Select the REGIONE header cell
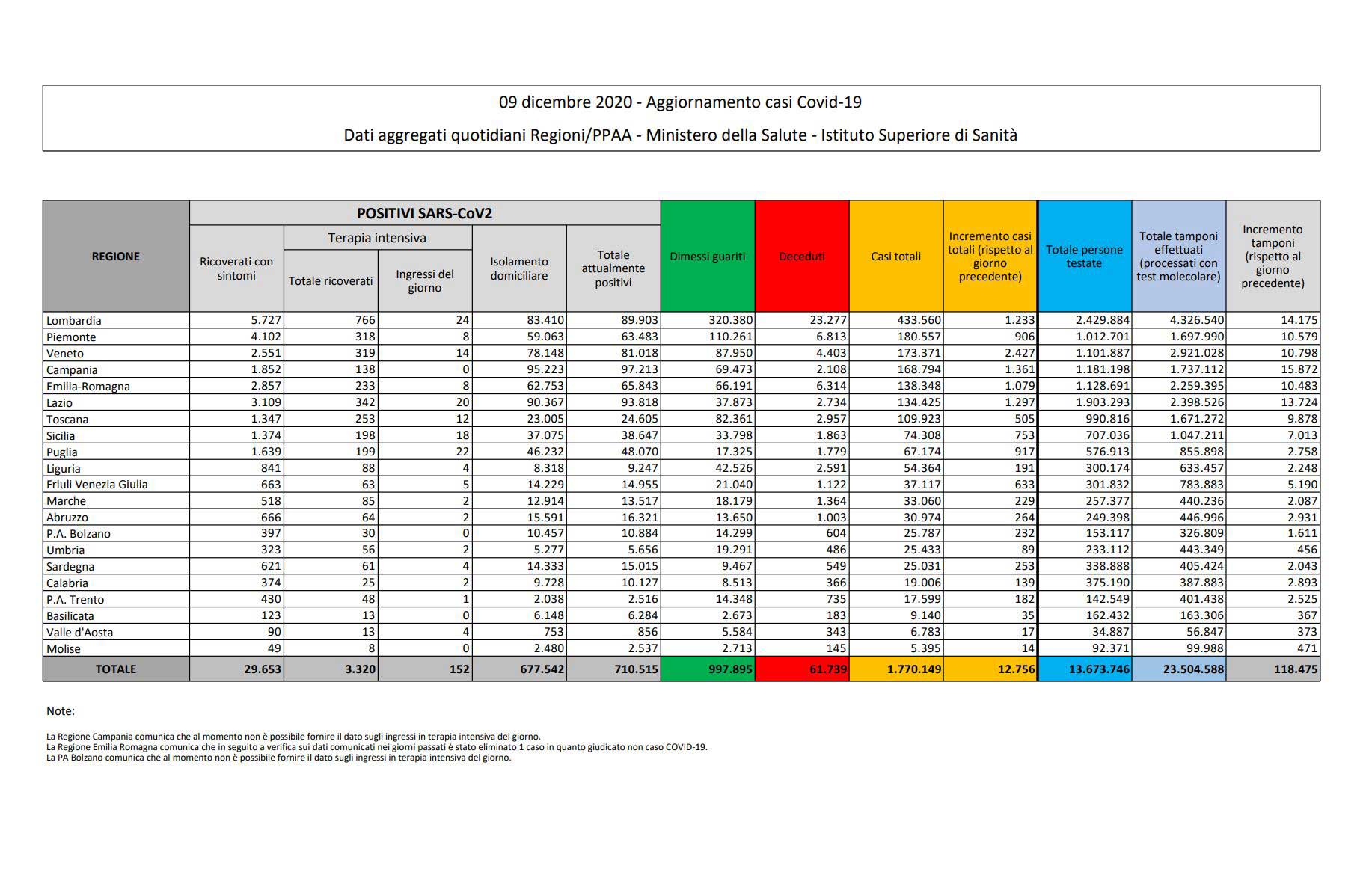 click(x=116, y=256)
